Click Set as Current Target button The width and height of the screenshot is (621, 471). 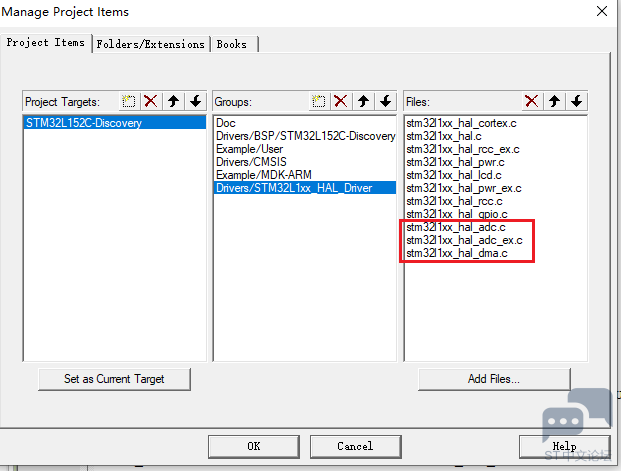click(114, 379)
